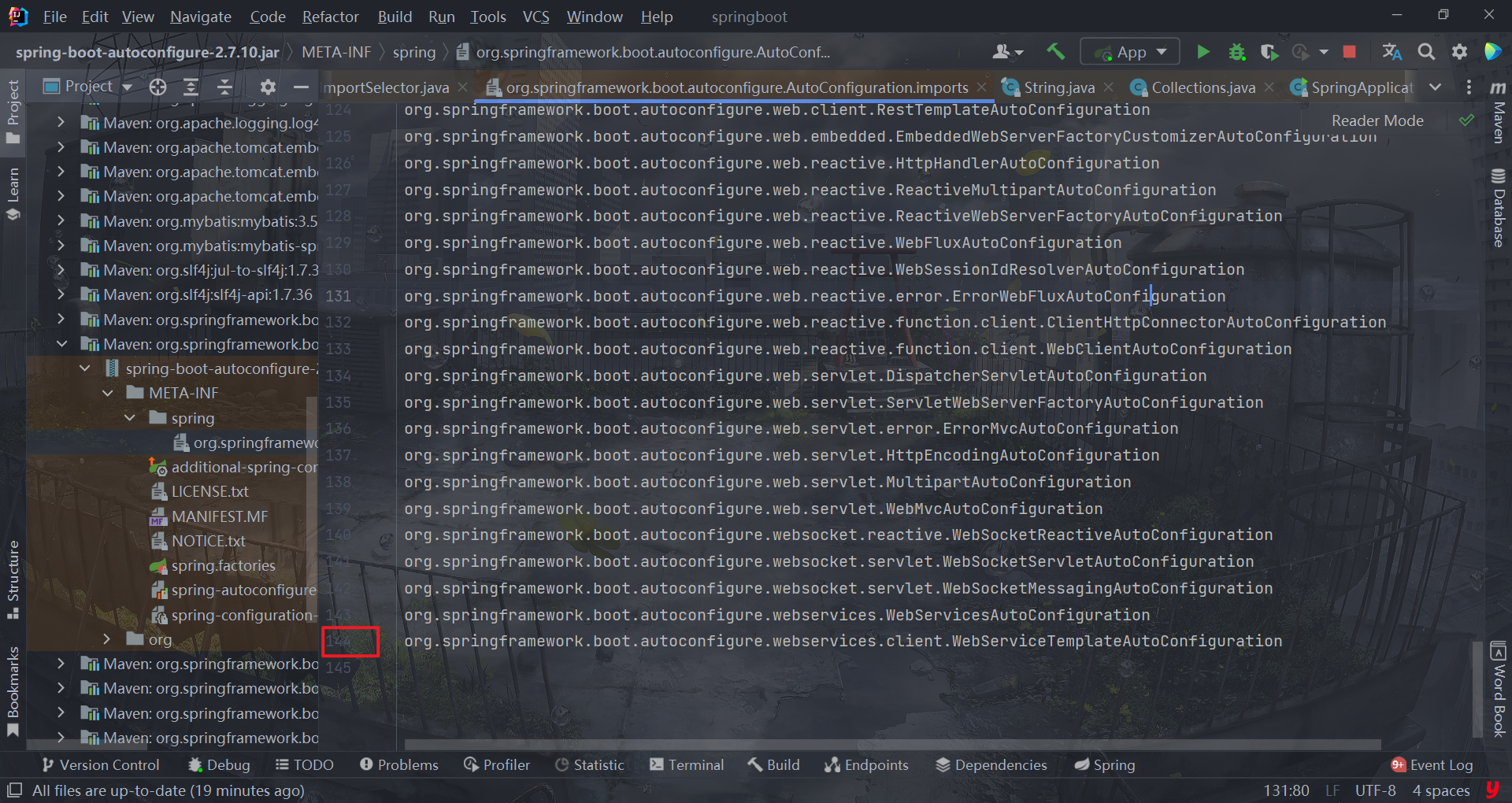Image resolution: width=1512 pixels, height=803 pixels.
Task: Close the String.java tab
Action: point(1109,87)
